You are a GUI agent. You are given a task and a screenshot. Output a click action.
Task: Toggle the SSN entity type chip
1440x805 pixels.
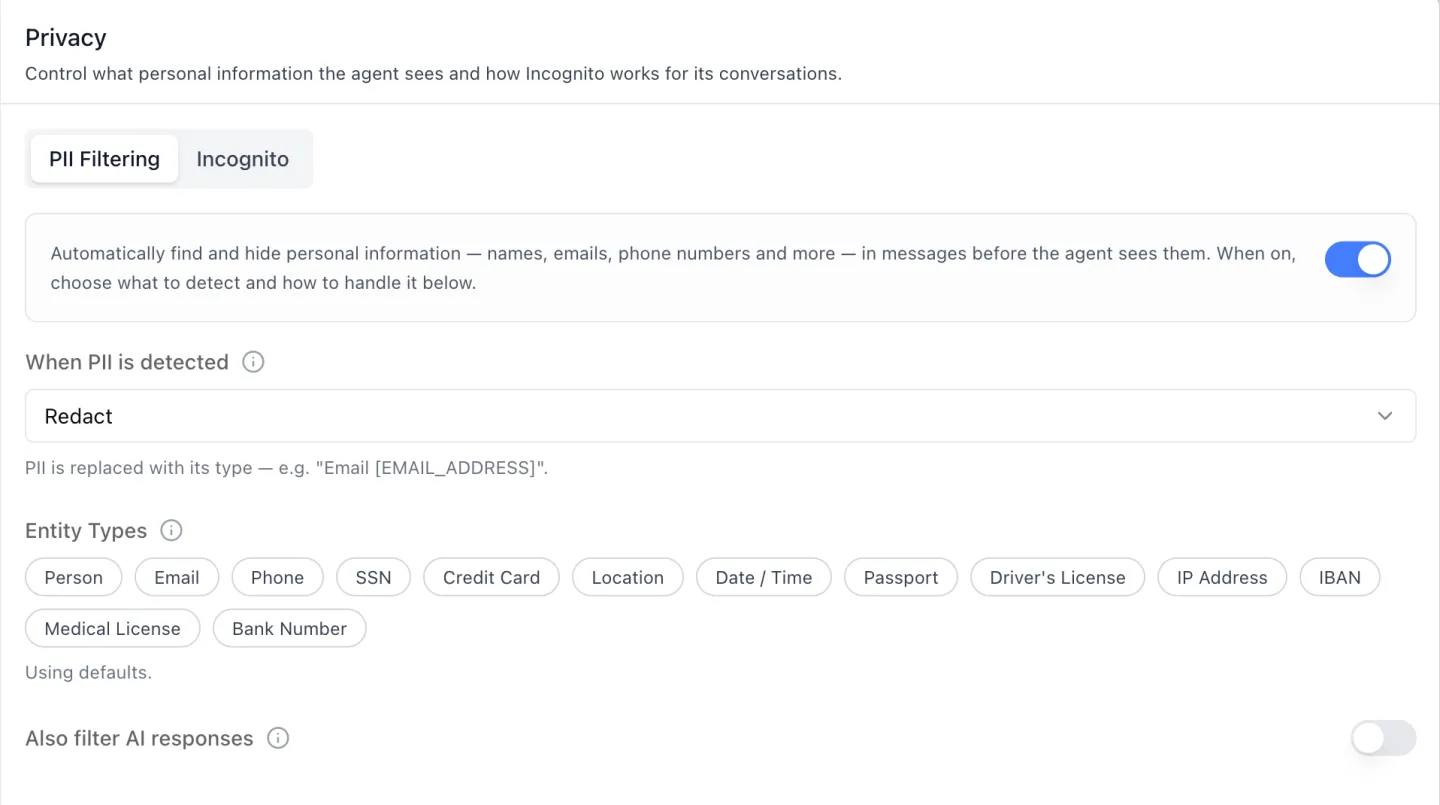tap(374, 577)
